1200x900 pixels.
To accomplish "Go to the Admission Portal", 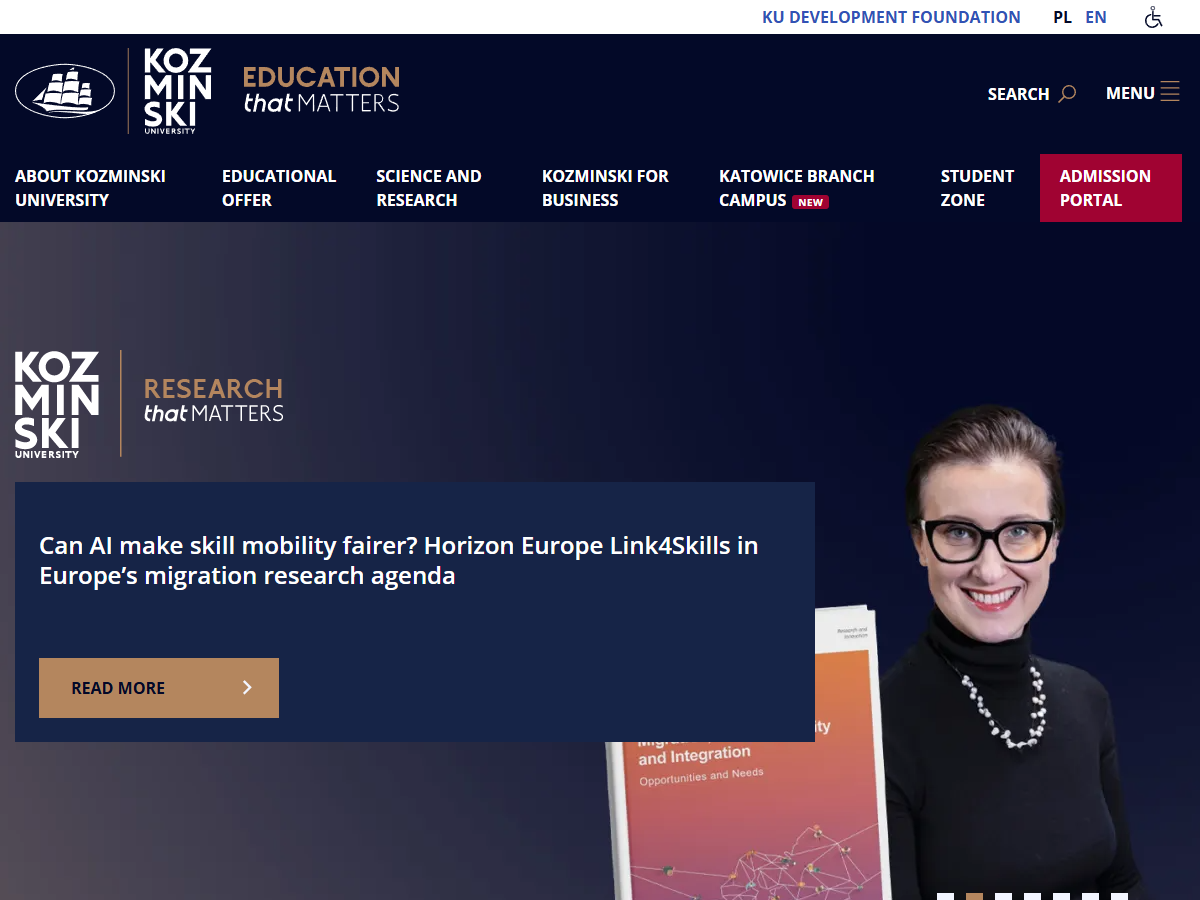I will pos(1111,188).
